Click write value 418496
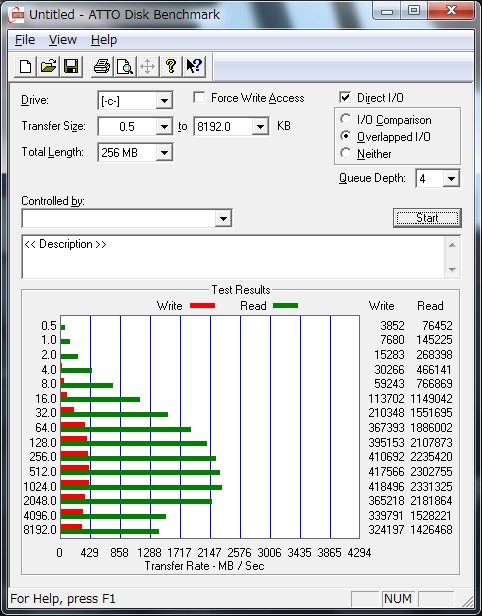The width and height of the screenshot is (482, 616). (x=386, y=486)
